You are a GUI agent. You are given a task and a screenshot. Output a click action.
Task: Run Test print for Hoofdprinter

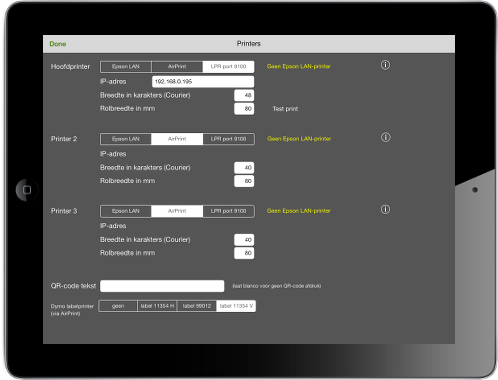(285, 109)
